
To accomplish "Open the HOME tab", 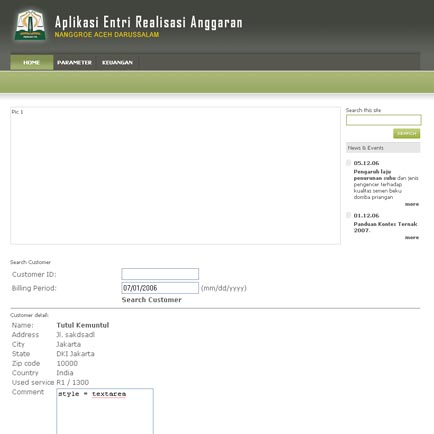I will click(32, 62).
